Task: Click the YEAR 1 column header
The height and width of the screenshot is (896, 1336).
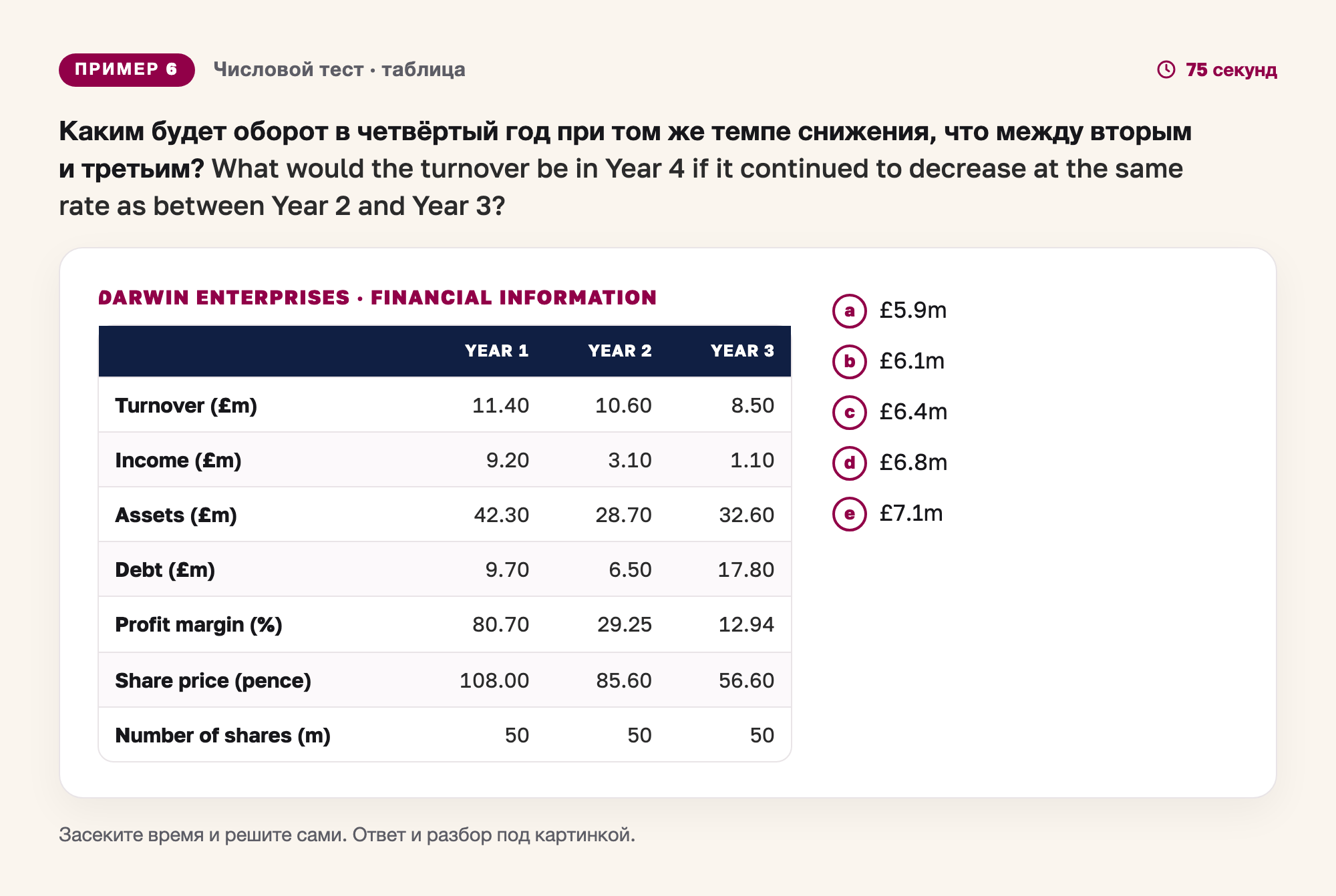Action: 496,351
